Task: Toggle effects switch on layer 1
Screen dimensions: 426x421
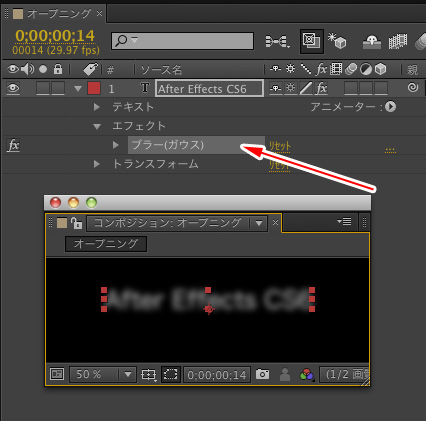Action: coord(321,88)
